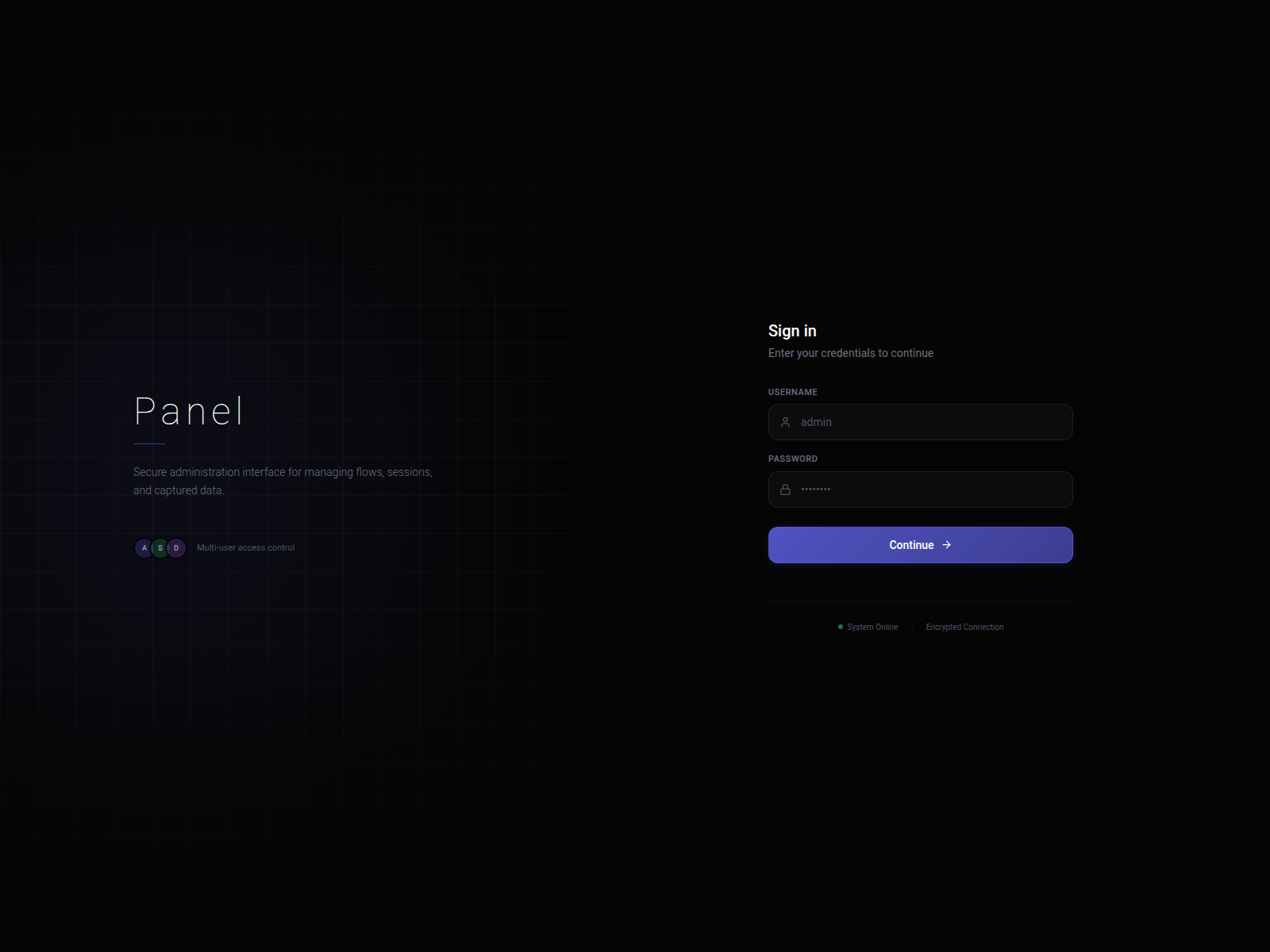Select the 'D' user avatar badge
This screenshot has height=952, width=1270.
175,547
